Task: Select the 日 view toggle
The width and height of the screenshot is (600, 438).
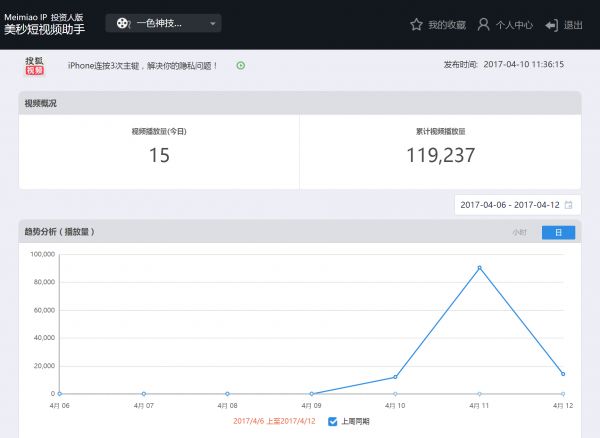Action: click(558, 232)
